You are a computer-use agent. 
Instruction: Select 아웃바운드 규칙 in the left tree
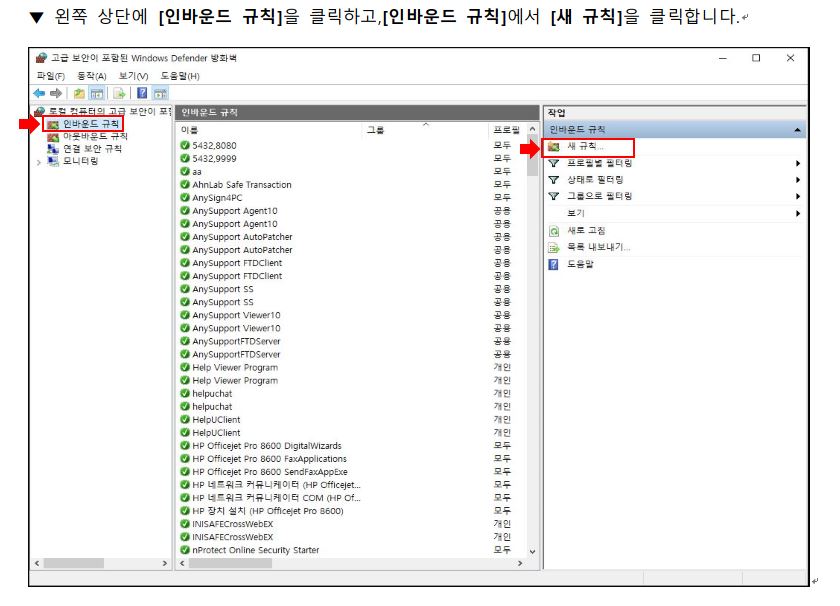coord(95,137)
